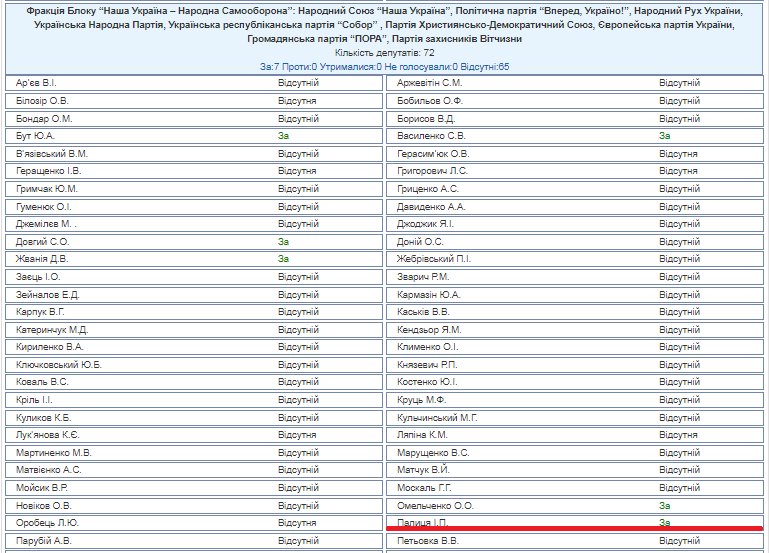Click the name Князевич Р.П.
This screenshot has height=553, width=770.
click(x=427, y=365)
